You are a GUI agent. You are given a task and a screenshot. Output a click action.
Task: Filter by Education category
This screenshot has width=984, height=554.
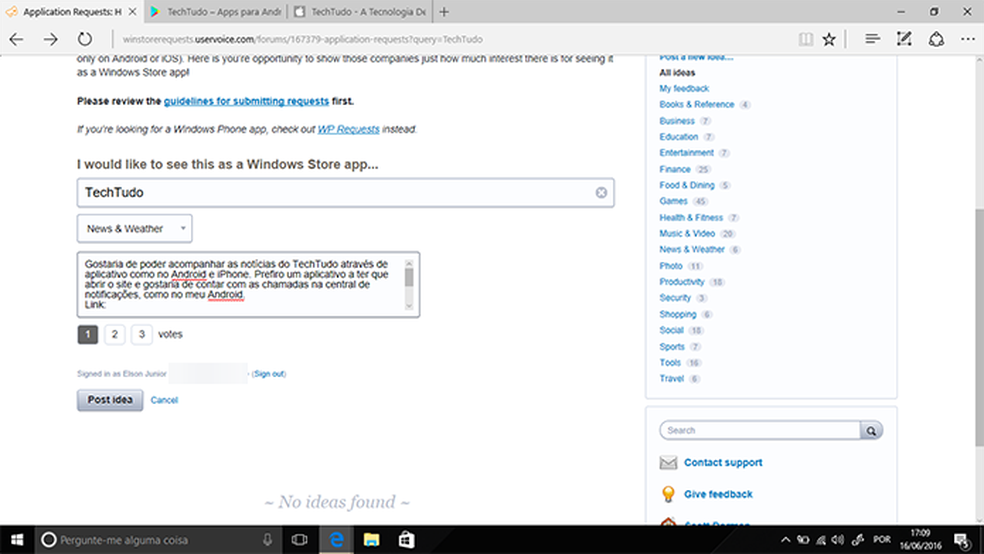[679, 137]
